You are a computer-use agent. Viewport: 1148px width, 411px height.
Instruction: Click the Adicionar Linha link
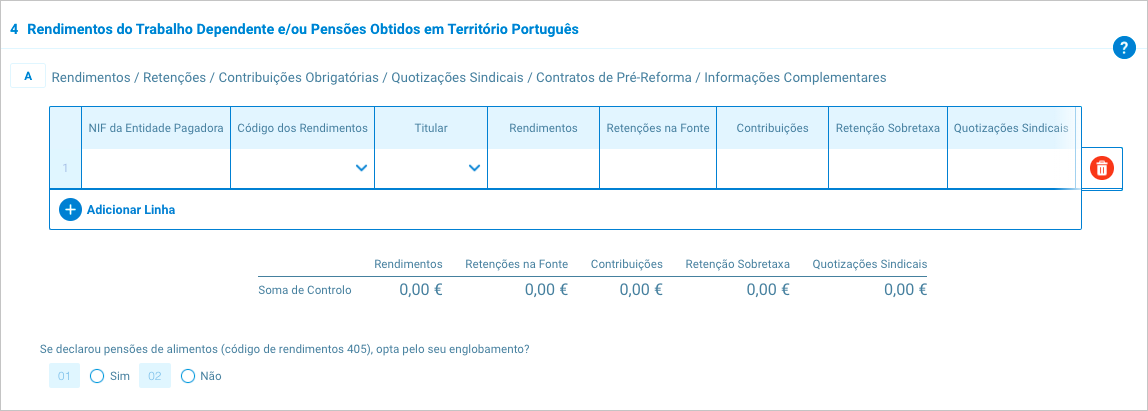[x=131, y=210]
